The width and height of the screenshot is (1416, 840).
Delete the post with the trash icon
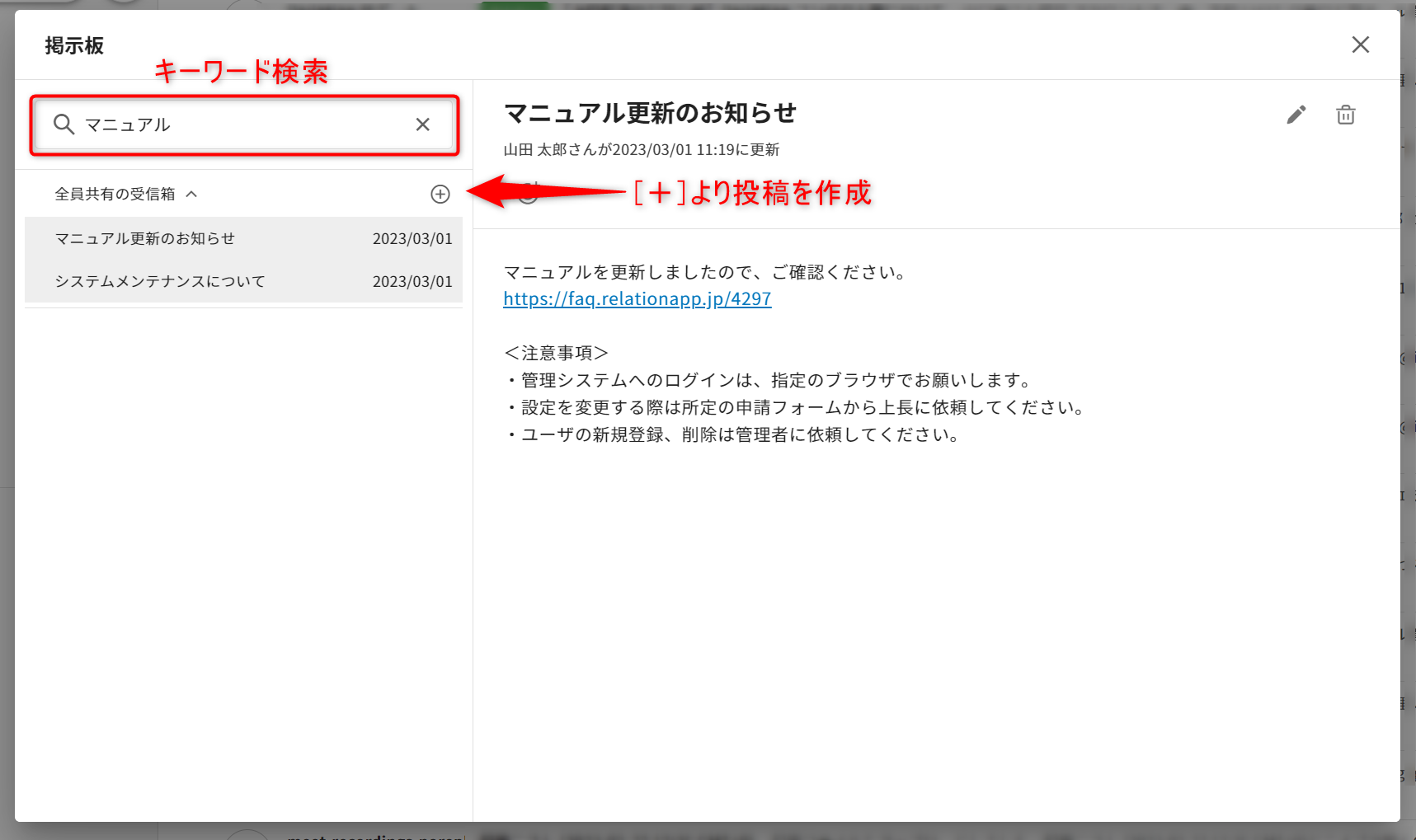click(1345, 115)
